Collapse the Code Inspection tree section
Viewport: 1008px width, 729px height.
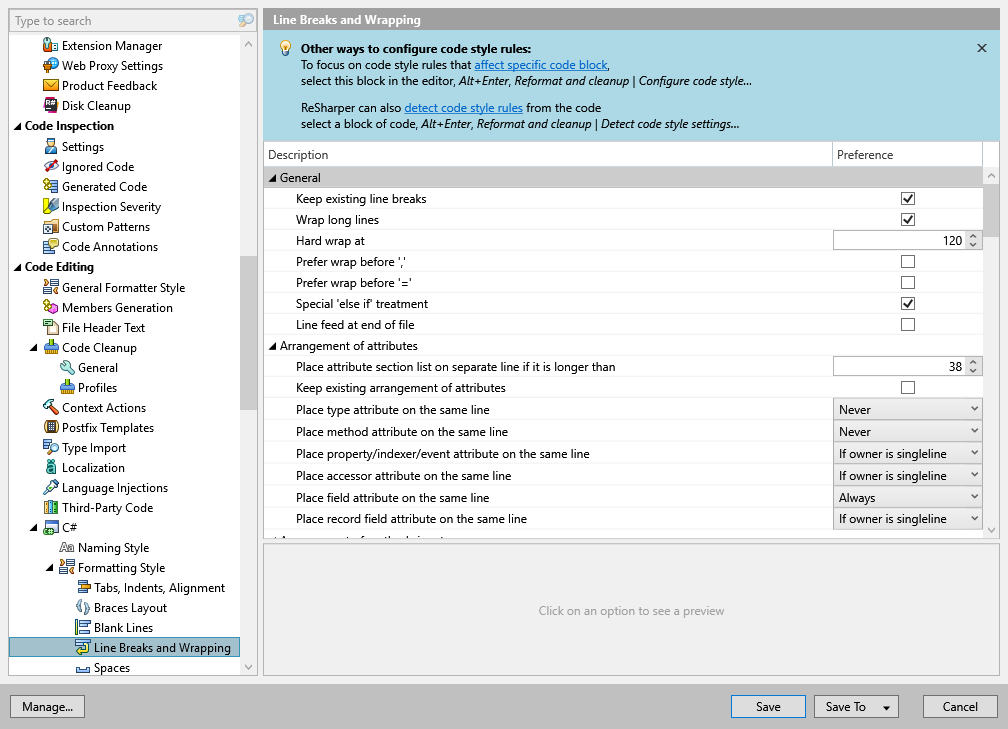point(17,126)
